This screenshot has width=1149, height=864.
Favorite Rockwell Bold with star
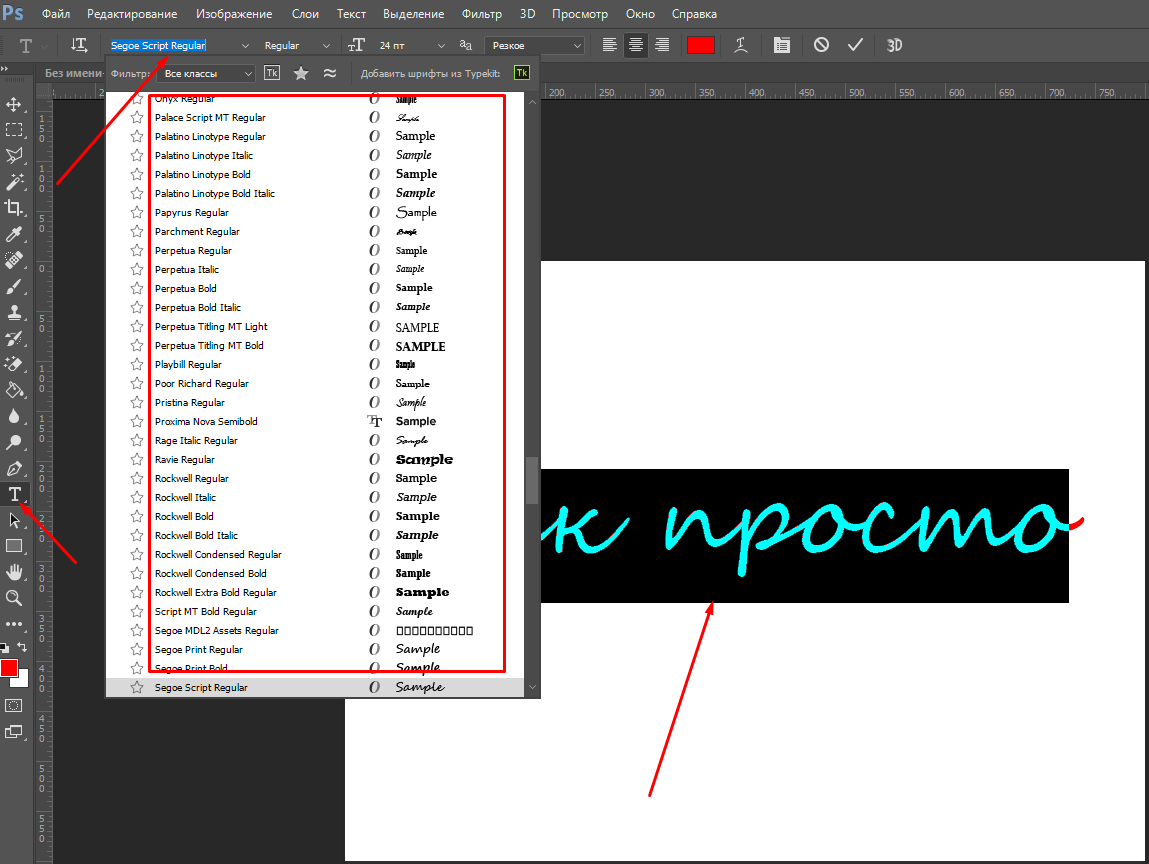(x=137, y=516)
